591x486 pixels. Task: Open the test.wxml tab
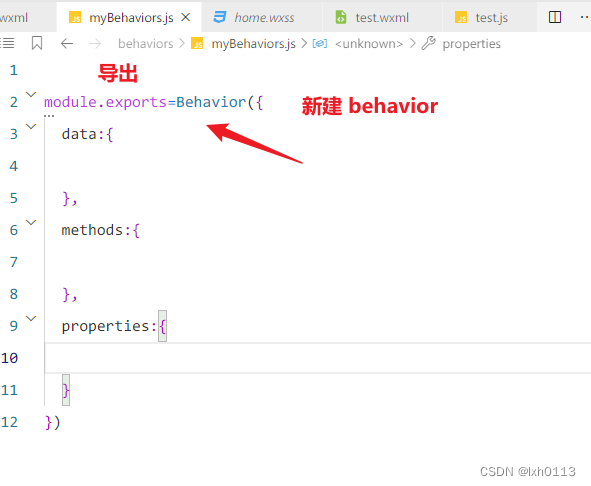point(382,17)
